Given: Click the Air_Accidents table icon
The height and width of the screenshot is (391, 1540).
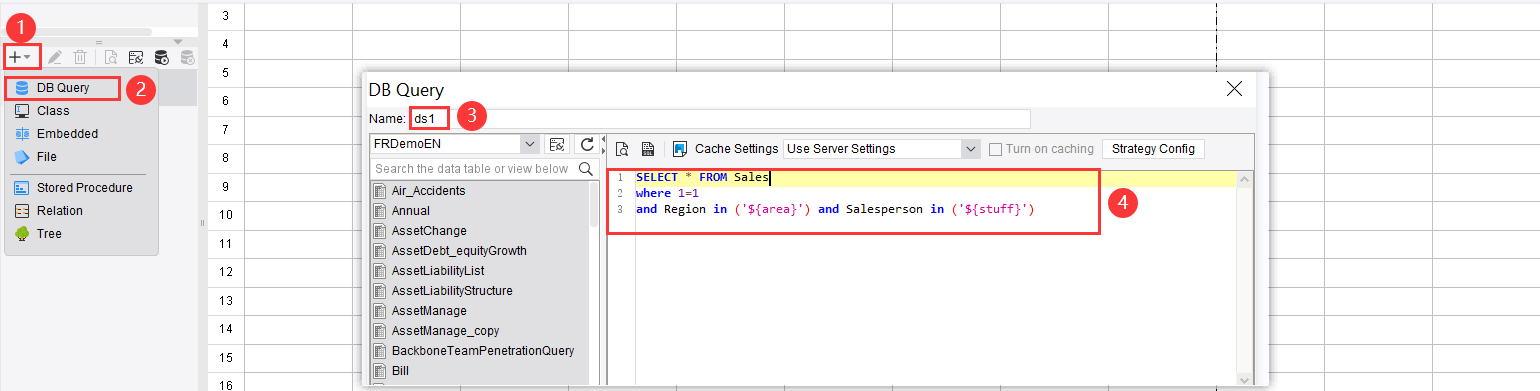Looking at the screenshot, I should [380, 191].
